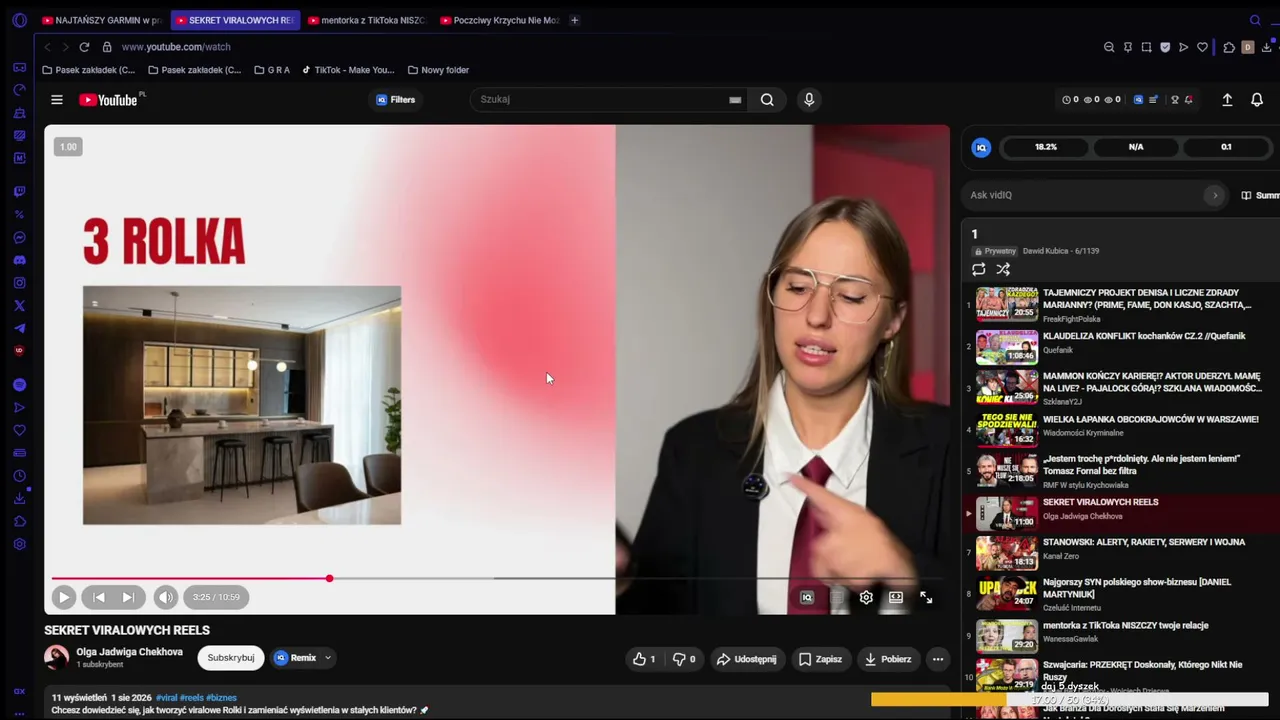Start voice search with the microphone
This screenshot has width=1280, height=720.
tap(809, 100)
